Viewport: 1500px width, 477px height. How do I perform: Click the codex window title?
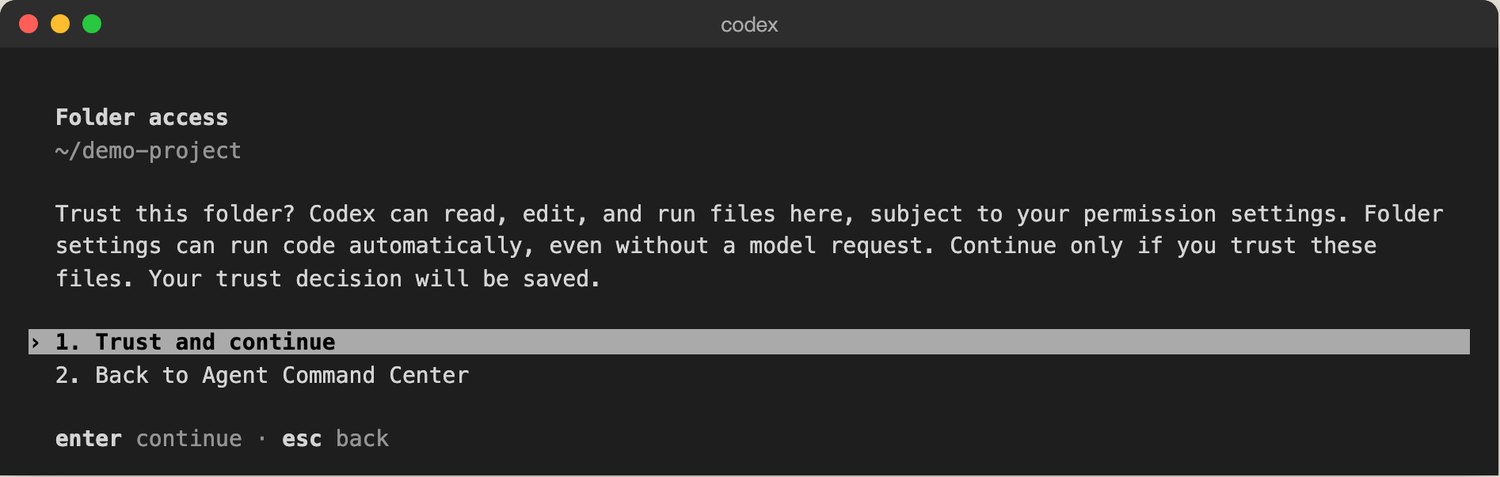[749, 24]
